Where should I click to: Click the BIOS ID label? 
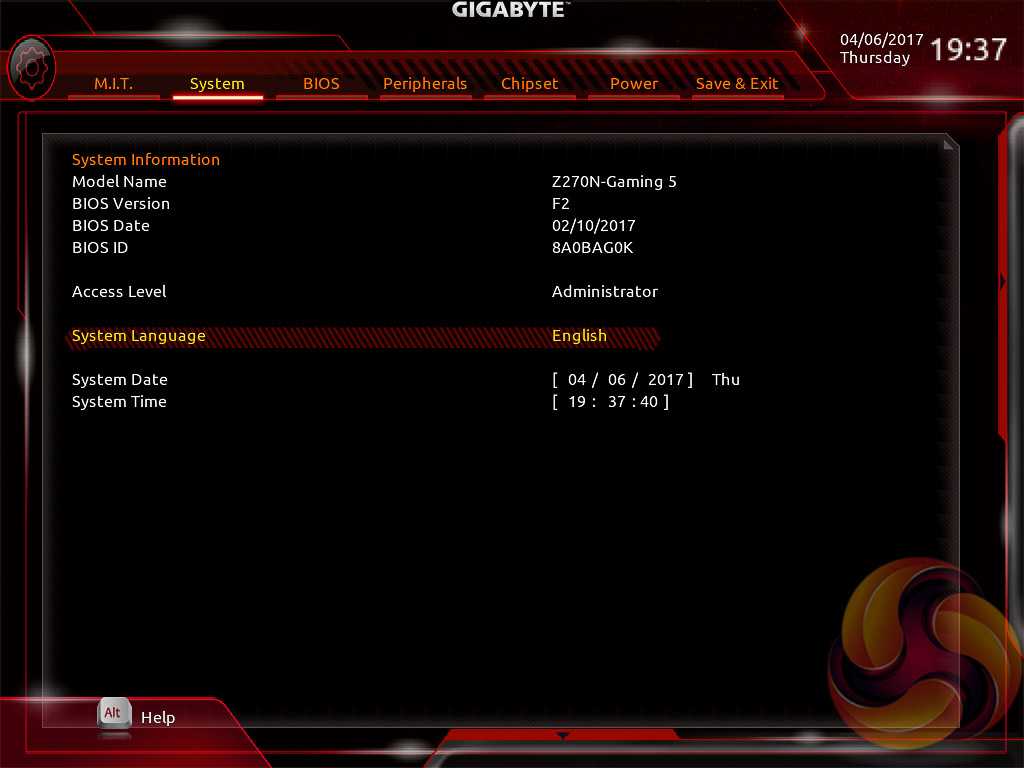click(x=100, y=248)
